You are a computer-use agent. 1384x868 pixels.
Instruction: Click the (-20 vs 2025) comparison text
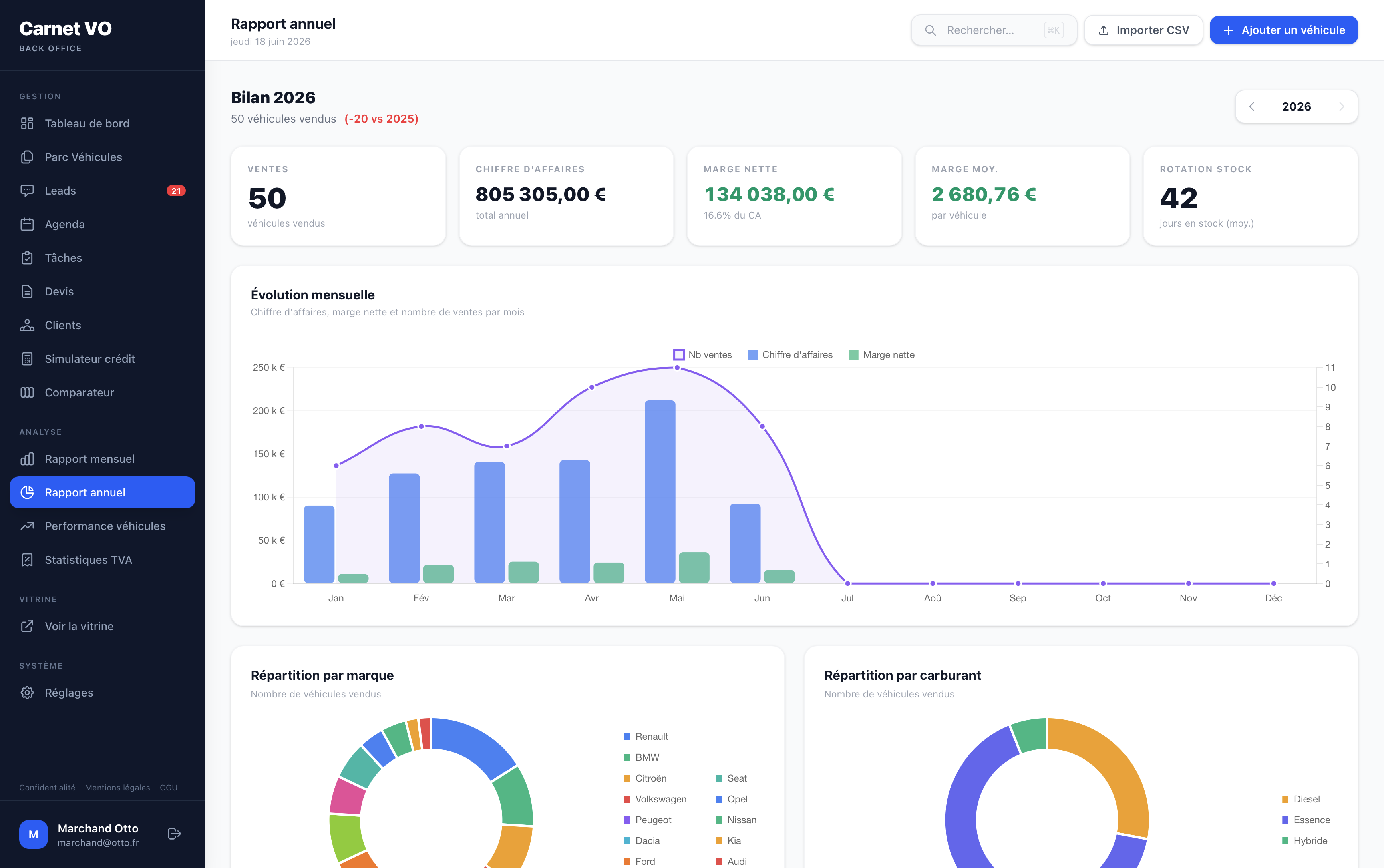point(382,119)
